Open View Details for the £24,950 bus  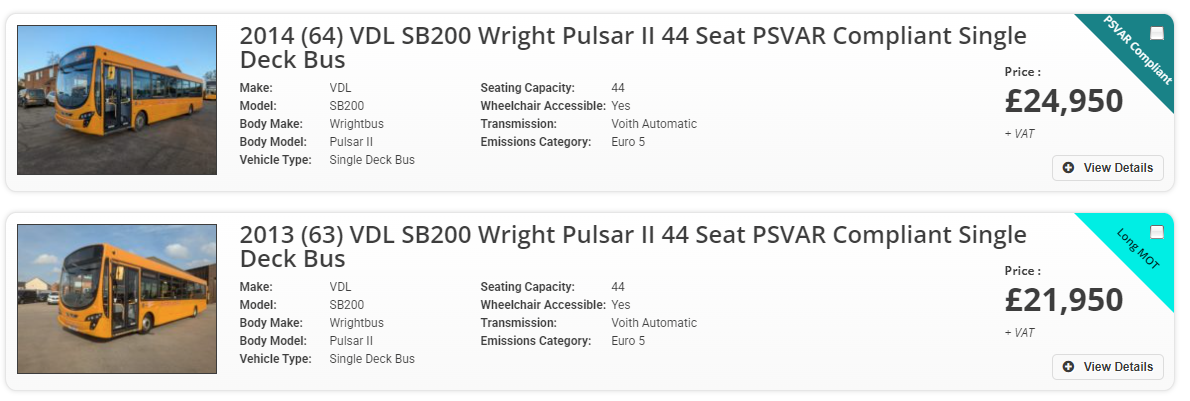tap(1108, 168)
